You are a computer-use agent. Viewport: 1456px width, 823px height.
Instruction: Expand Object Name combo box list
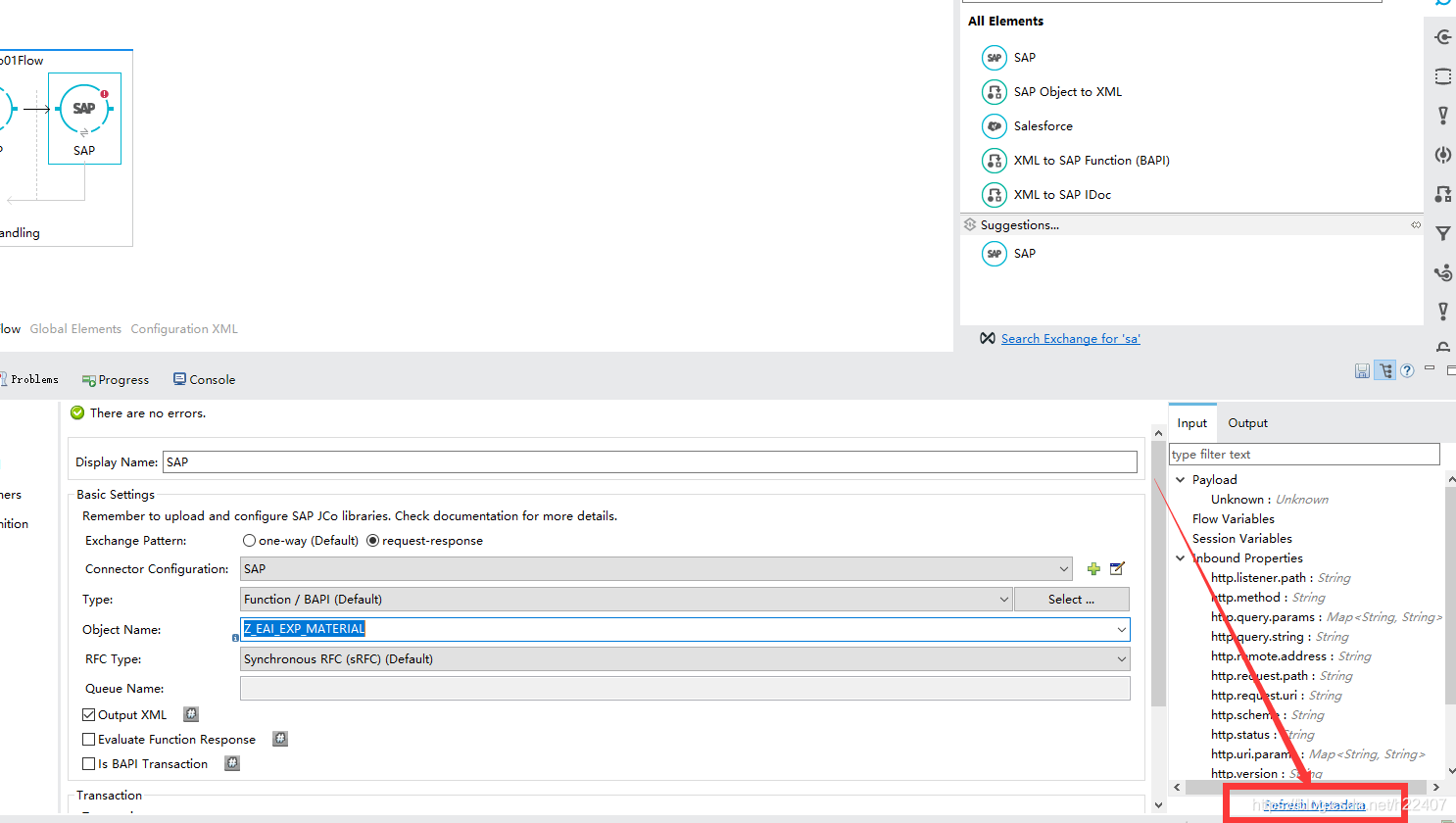[1121, 630]
